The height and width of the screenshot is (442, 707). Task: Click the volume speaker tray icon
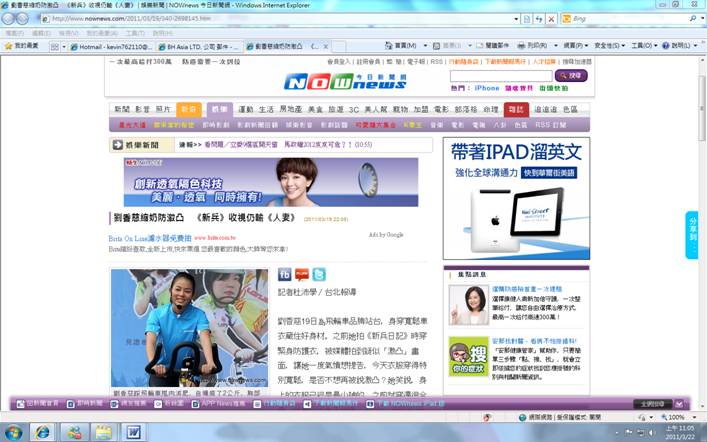pyautogui.click(x=651, y=433)
